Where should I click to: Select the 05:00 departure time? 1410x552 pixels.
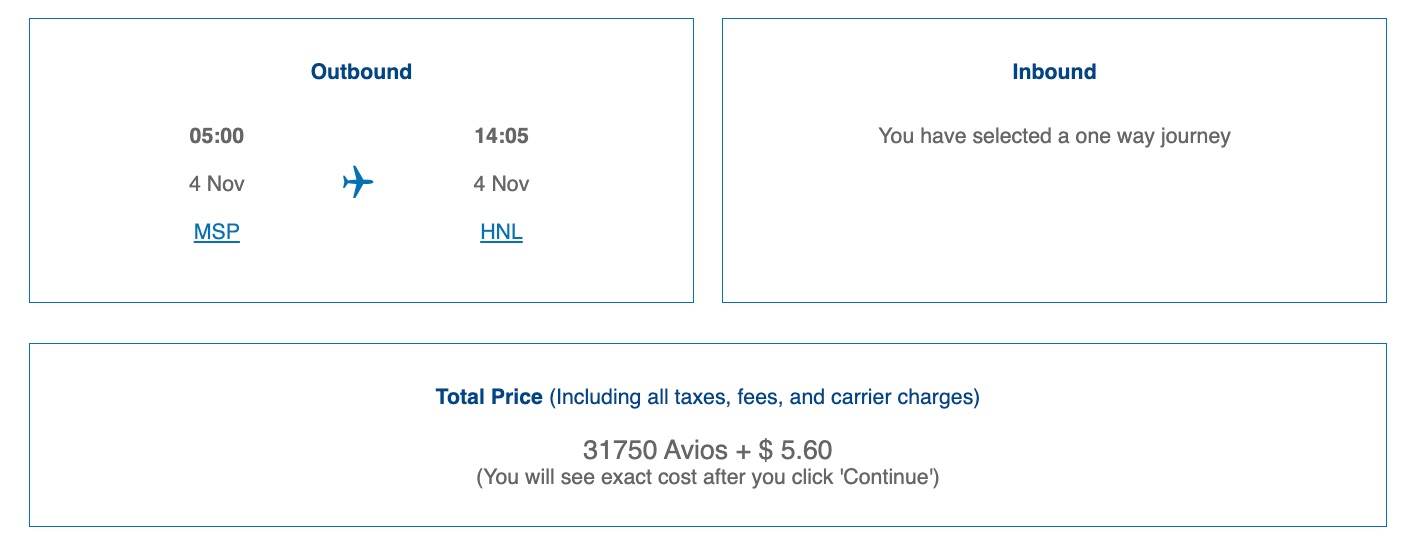coord(217,136)
